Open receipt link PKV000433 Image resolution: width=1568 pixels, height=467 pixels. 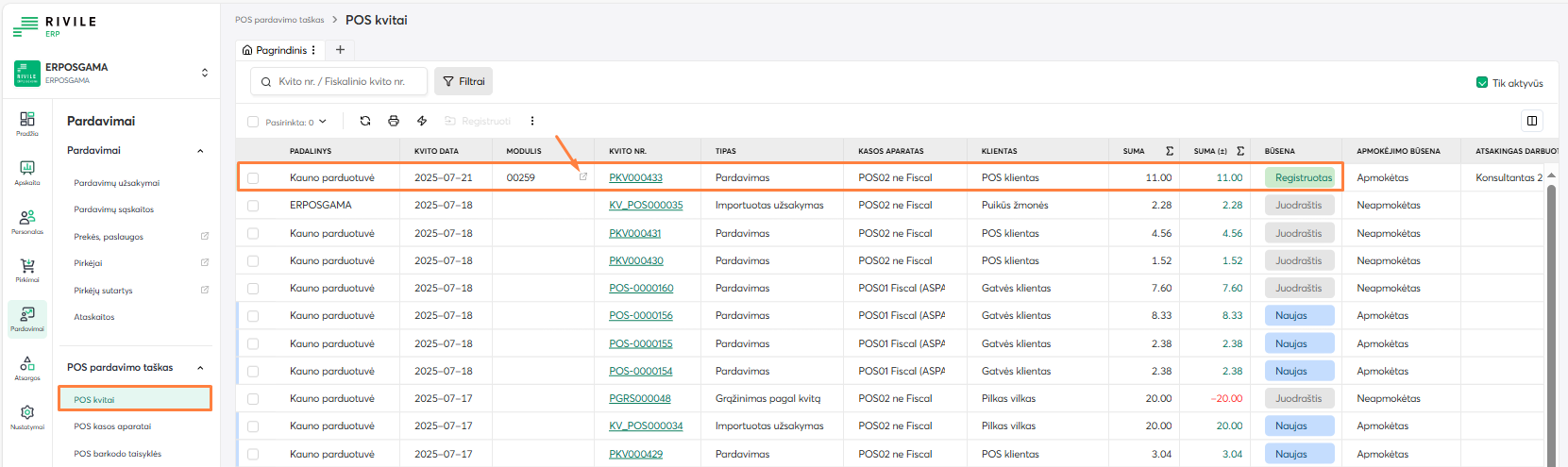pyautogui.click(x=635, y=177)
